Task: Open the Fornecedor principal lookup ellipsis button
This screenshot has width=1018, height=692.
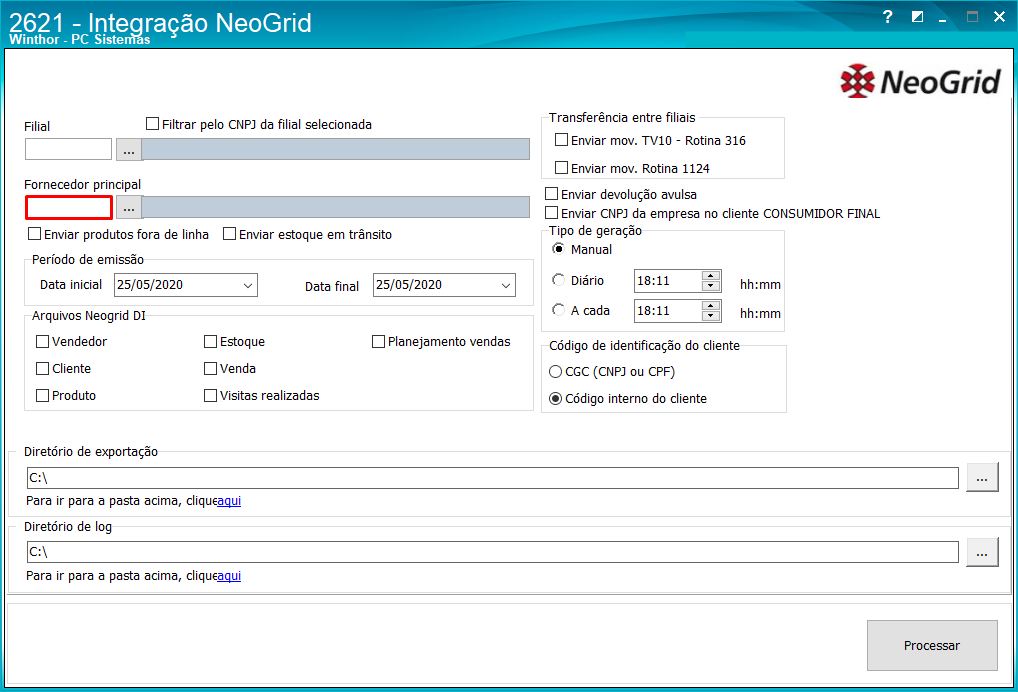Action: pyautogui.click(x=129, y=207)
